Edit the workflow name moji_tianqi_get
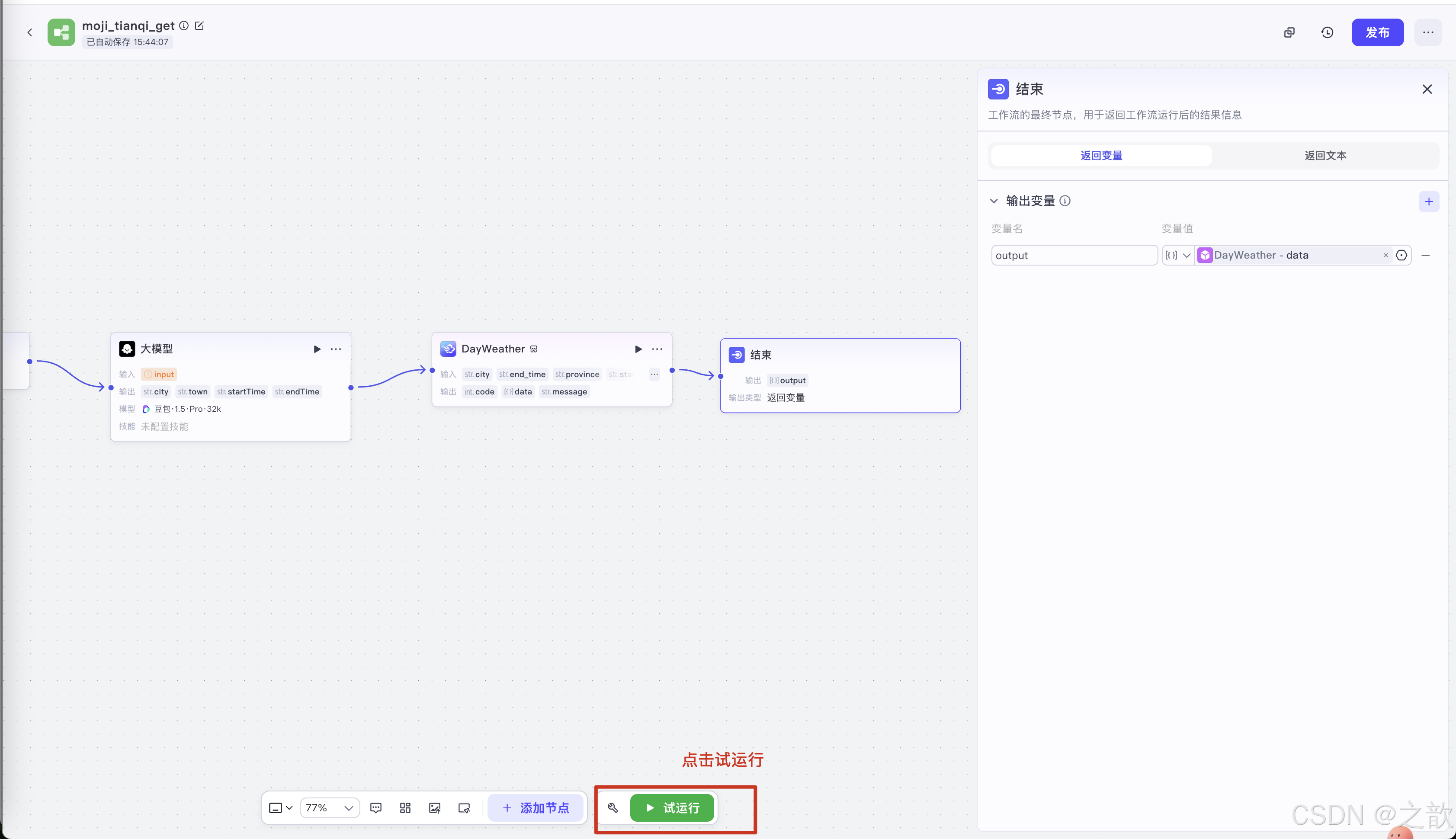Viewport: 1456px width, 839px height. click(199, 26)
